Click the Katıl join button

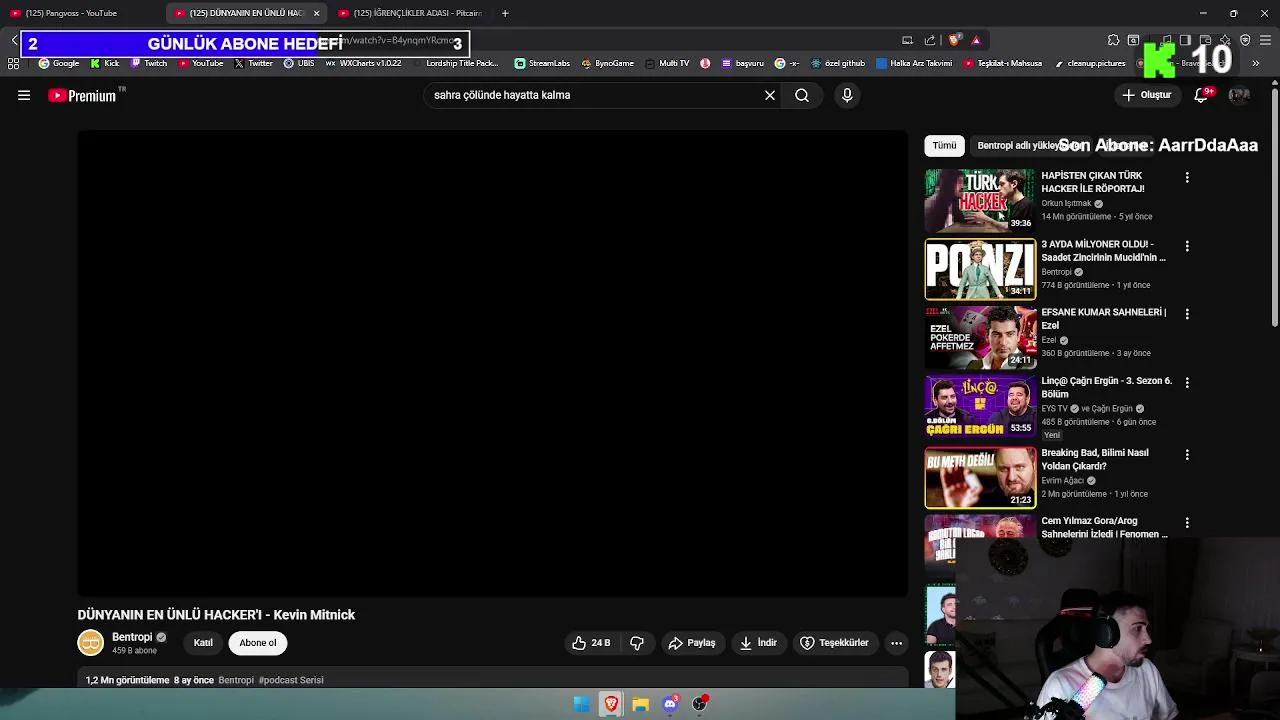click(203, 643)
